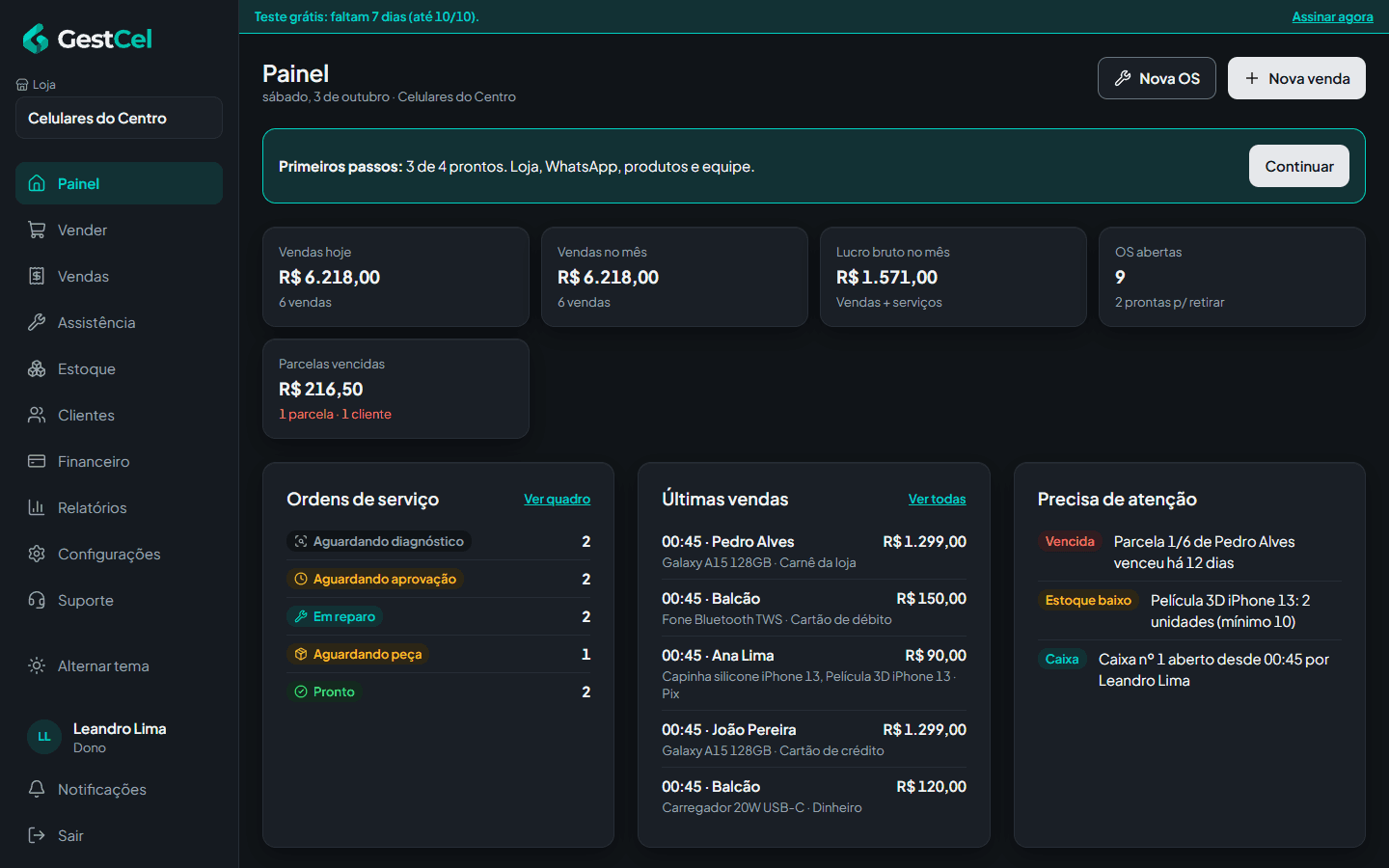Start a Nova venda
This screenshot has width=1389, height=868.
point(1296,78)
